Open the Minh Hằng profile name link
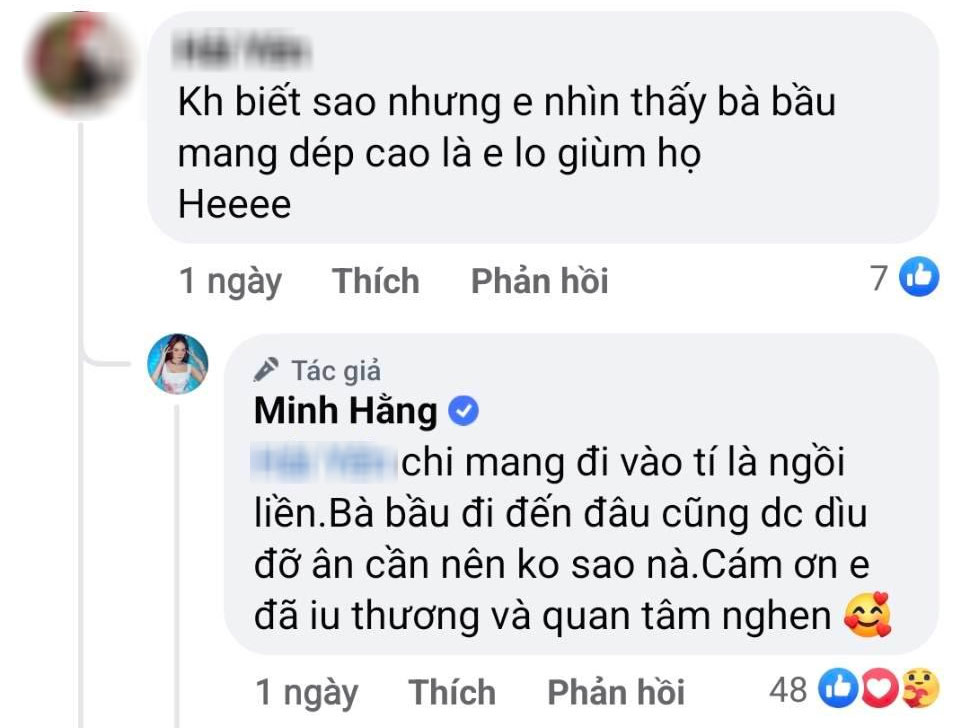This screenshot has height=728, width=970. tap(346, 411)
